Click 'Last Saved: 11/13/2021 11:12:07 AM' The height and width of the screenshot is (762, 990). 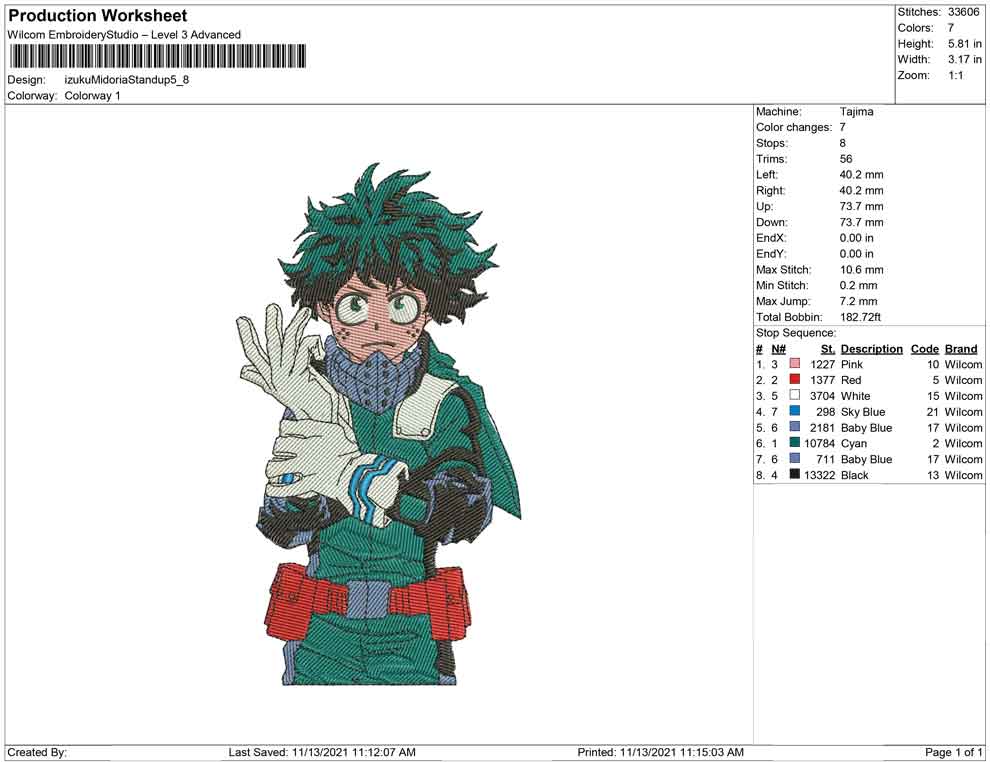[322, 752]
